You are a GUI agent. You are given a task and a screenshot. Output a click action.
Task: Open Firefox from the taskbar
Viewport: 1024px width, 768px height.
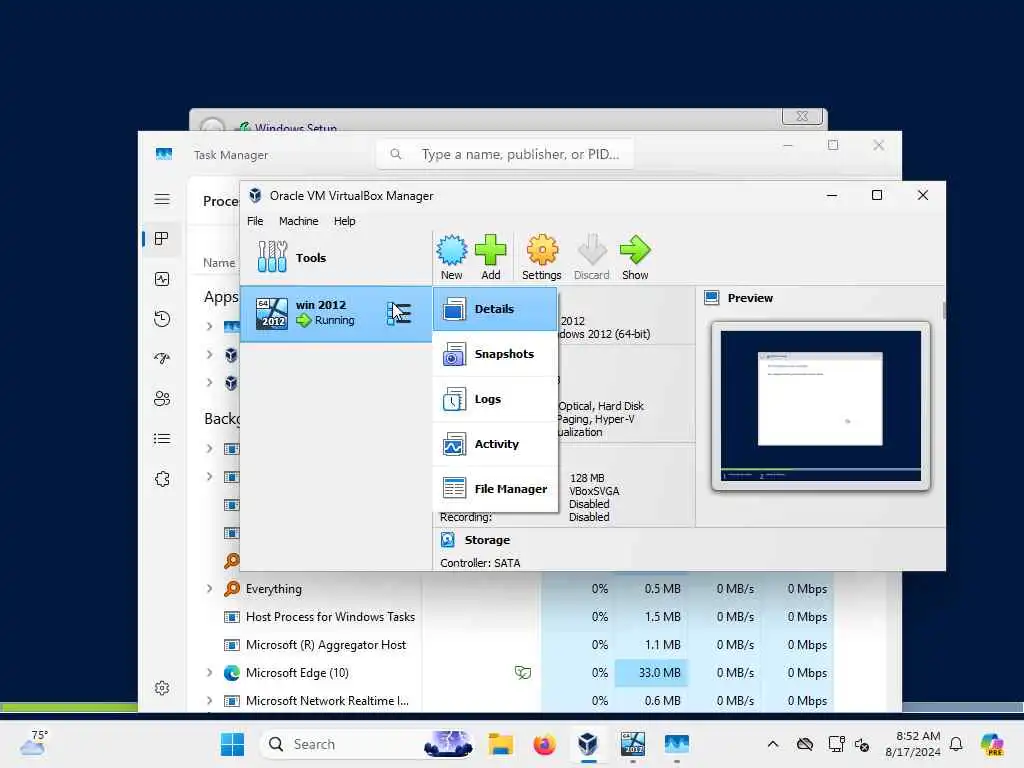544,744
